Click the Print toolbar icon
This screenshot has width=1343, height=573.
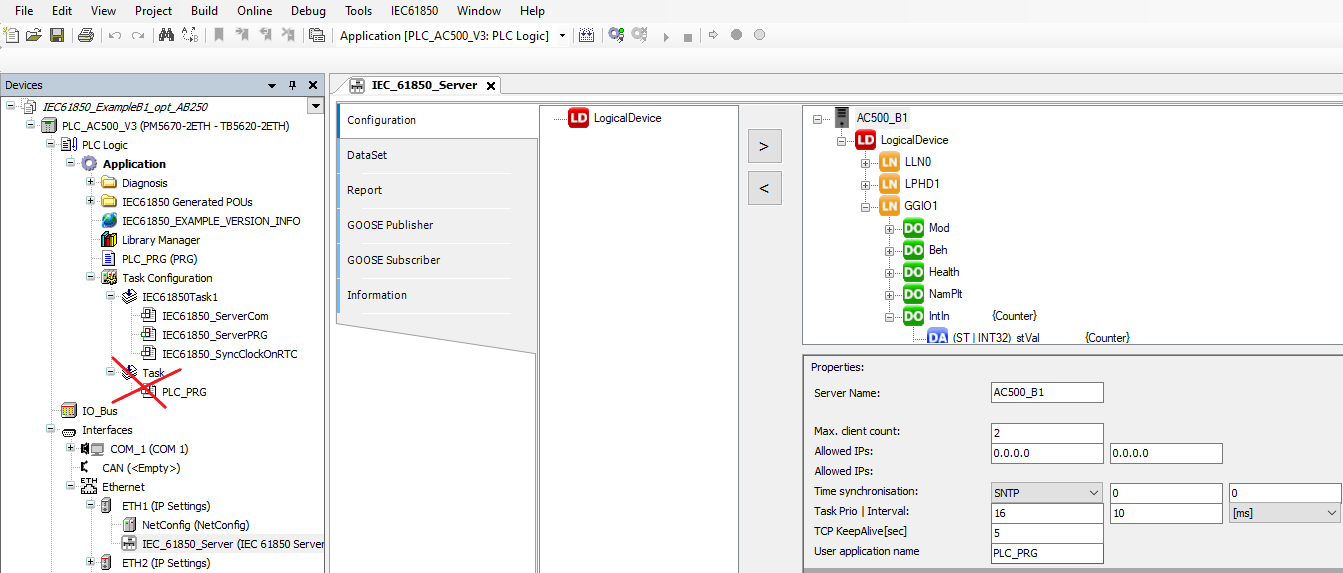coord(85,35)
